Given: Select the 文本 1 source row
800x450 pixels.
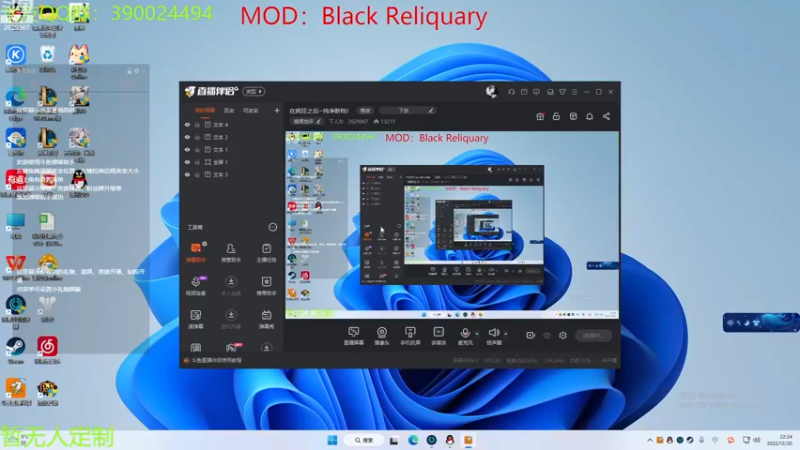Looking at the screenshot, I should tap(233, 149).
